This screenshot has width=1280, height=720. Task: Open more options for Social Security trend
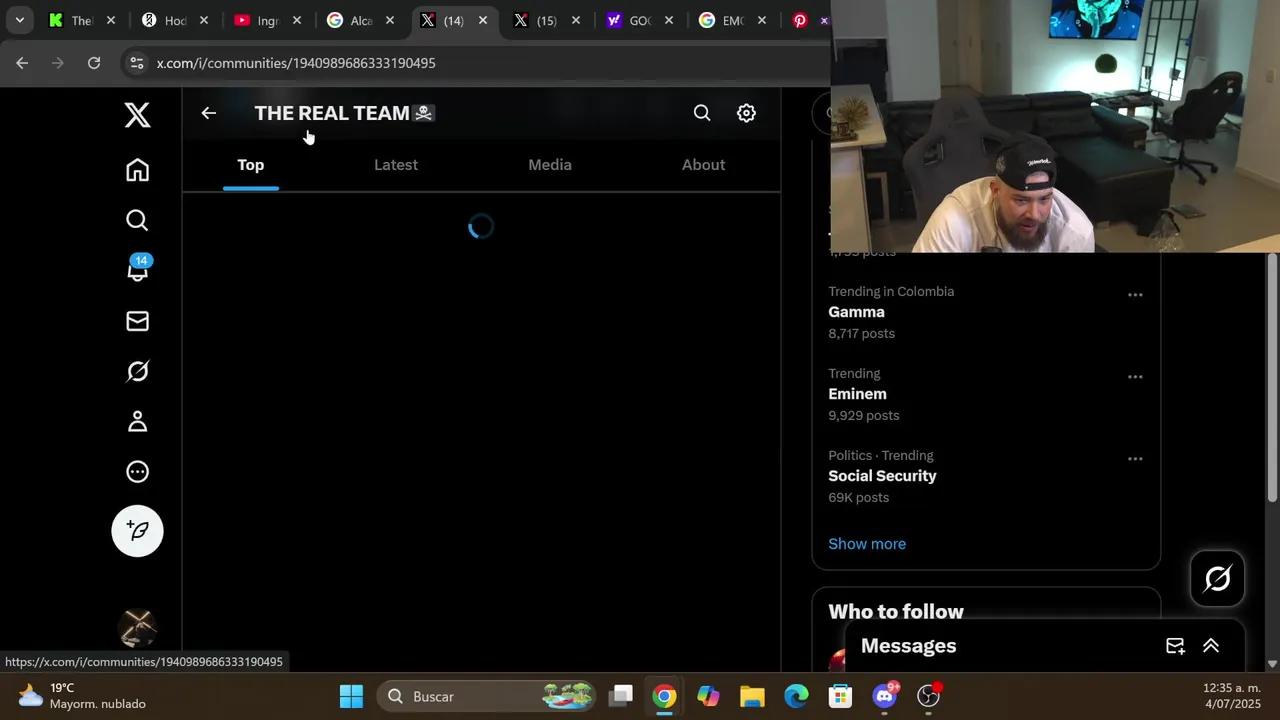tap(1135, 459)
